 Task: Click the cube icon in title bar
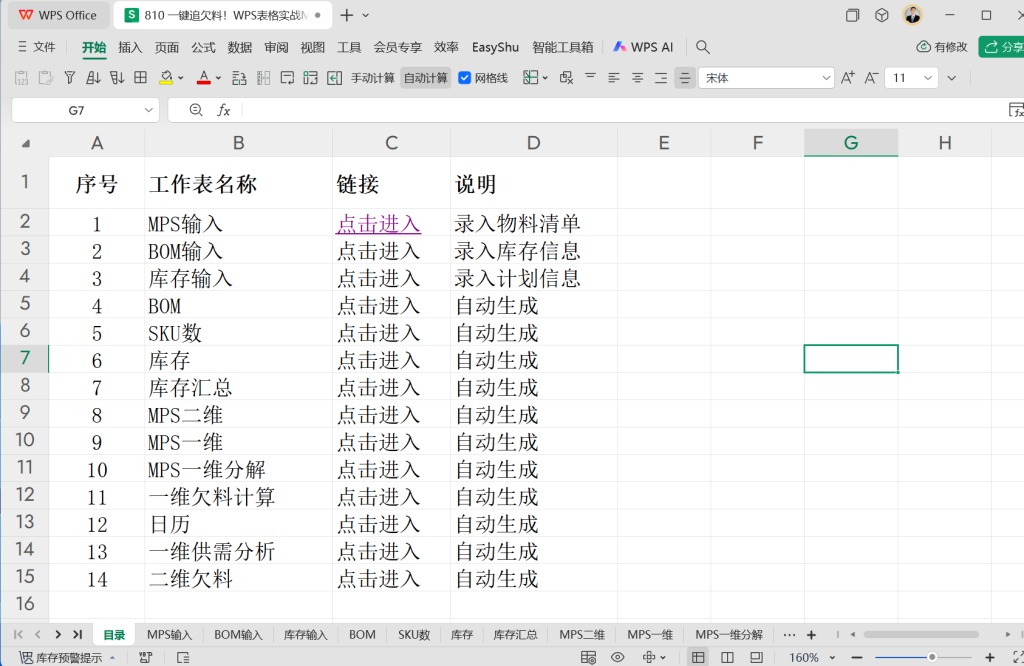(x=882, y=15)
